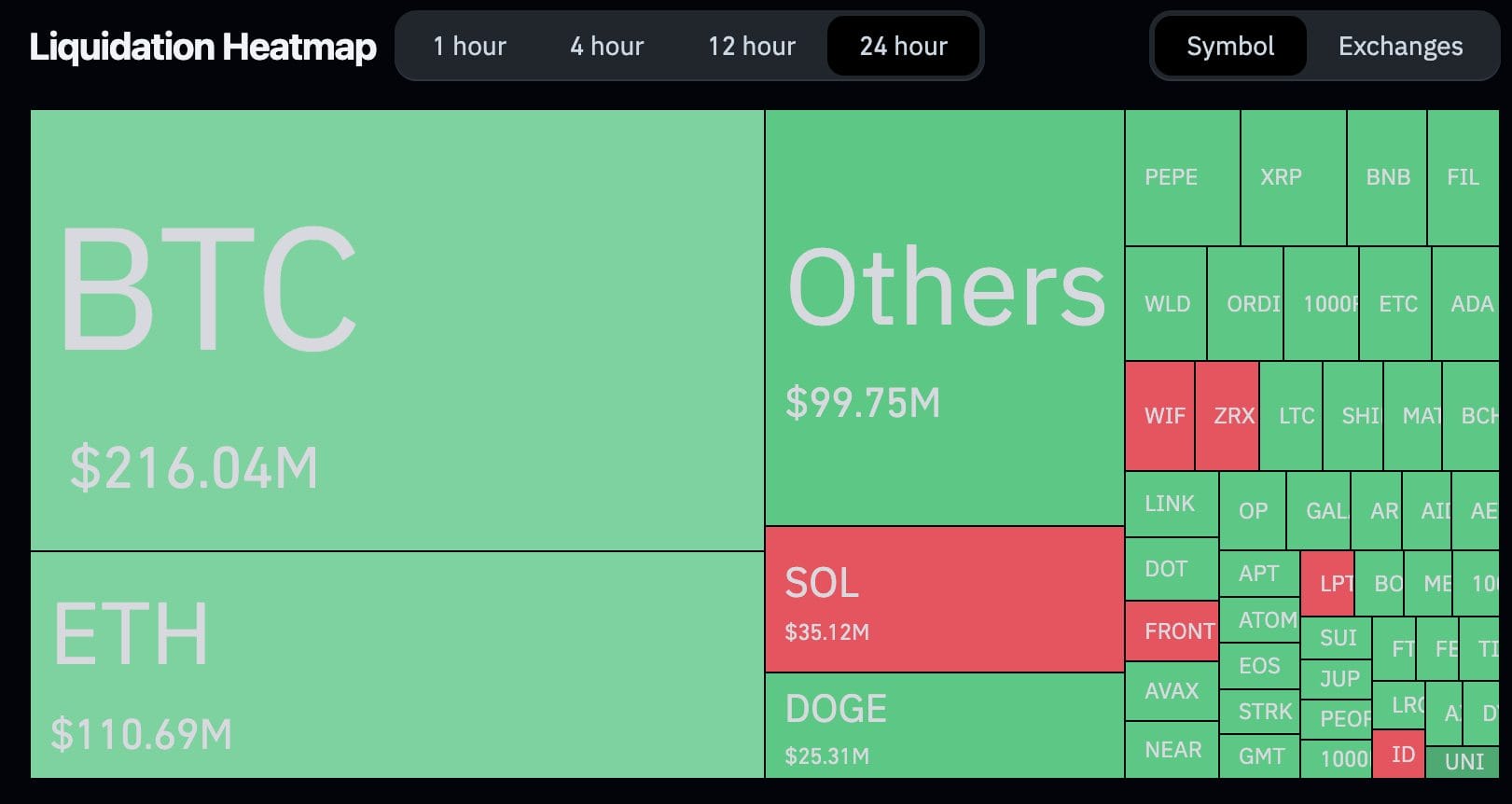The height and width of the screenshot is (804, 1512).
Task: Select the 24 hour interval
Action: (x=902, y=46)
